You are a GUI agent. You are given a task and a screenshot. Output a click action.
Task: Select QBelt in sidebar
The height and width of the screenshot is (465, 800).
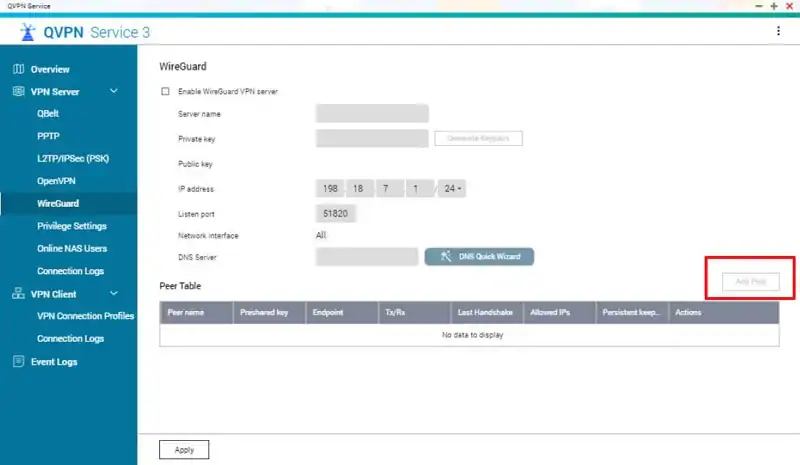(48, 114)
